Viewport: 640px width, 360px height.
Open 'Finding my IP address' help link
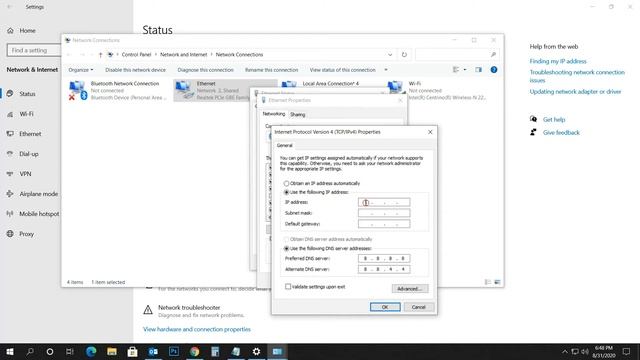pos(558,61)
